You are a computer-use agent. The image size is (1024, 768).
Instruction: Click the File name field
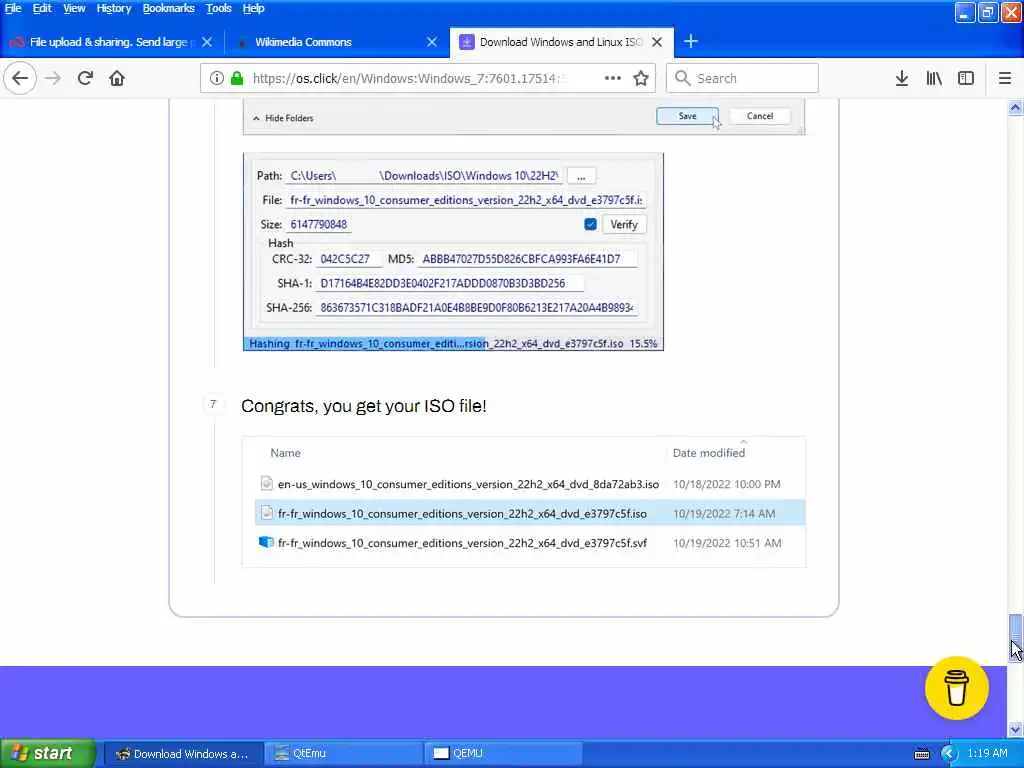(x=466, y=200)
